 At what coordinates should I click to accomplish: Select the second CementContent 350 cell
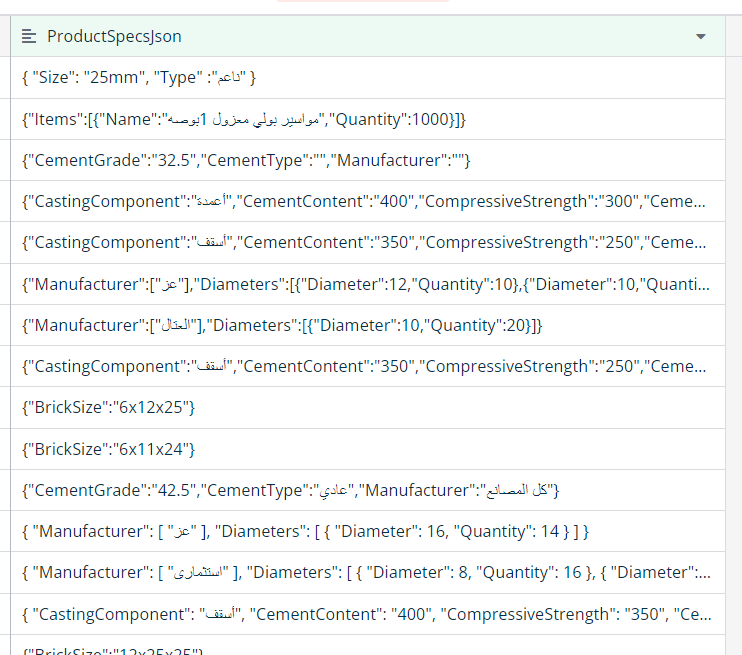[x=367, y=366]
